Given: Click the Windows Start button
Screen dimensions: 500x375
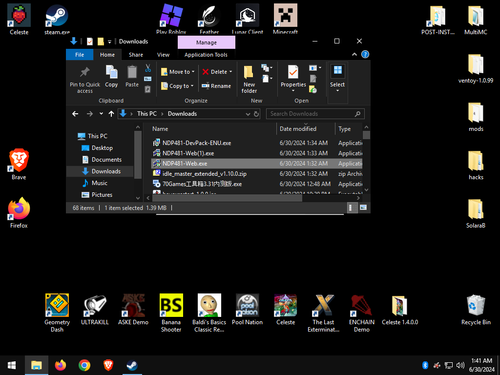Looking at the screenshot, I should (x=12, y=365).
